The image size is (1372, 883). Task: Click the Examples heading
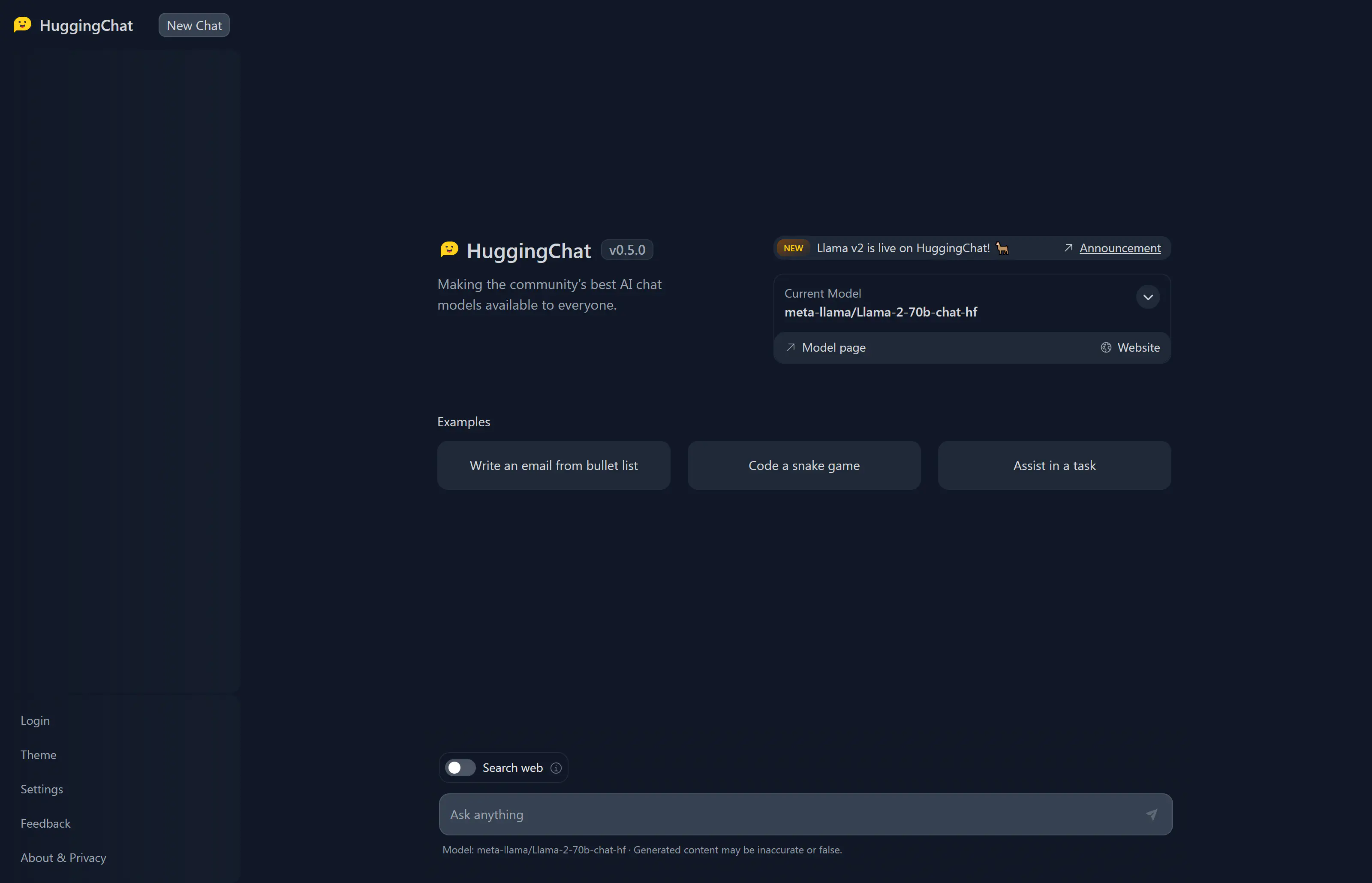pos(463,422)
